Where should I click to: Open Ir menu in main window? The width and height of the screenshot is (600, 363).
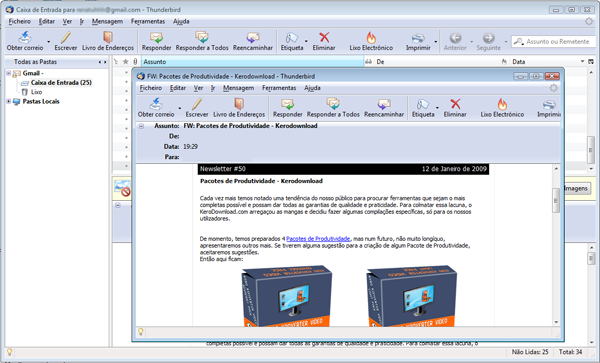[82, 21]
